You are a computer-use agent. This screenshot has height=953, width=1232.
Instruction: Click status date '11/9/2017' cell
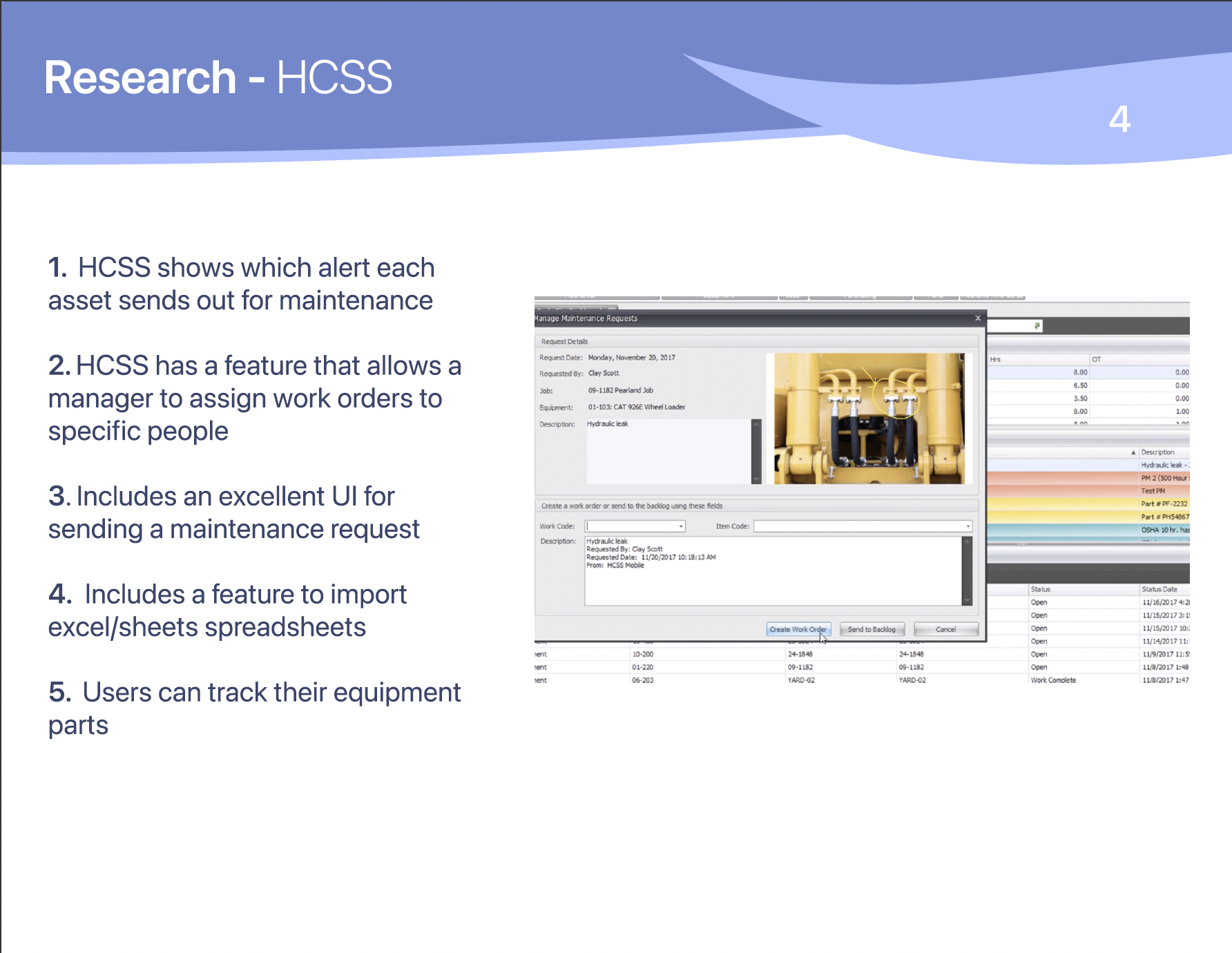tap(1165, 654)
